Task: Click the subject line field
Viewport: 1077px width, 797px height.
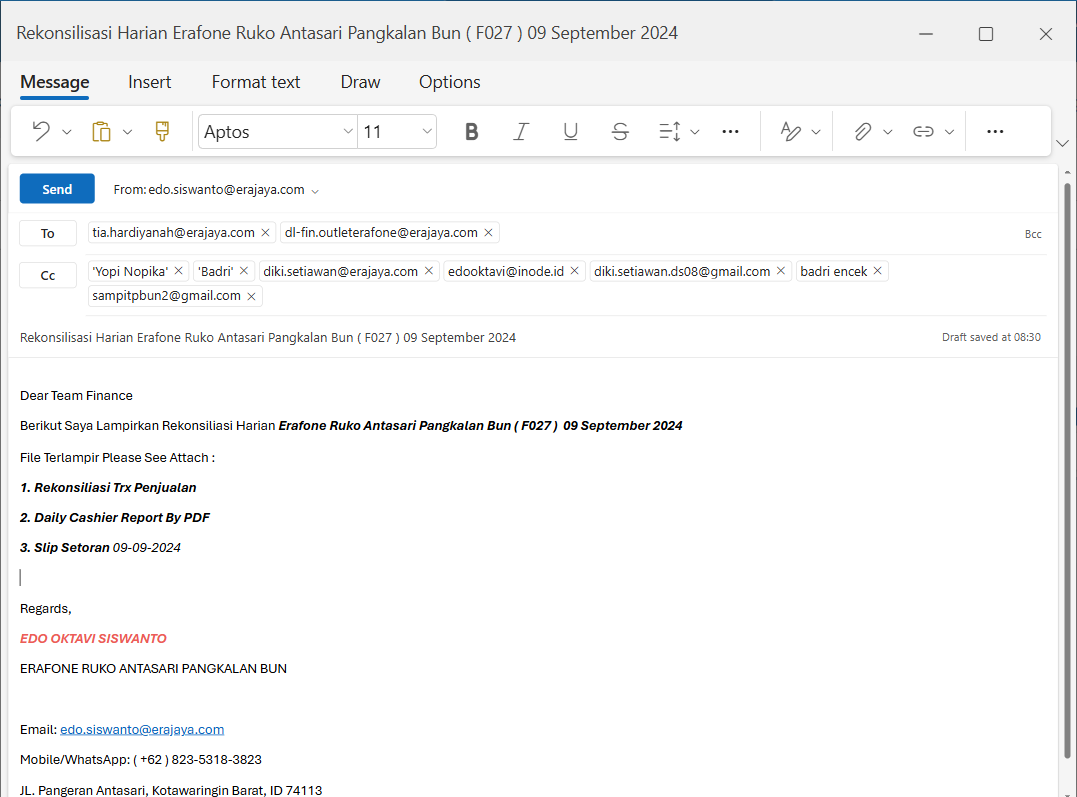Action: coord(400,337)
